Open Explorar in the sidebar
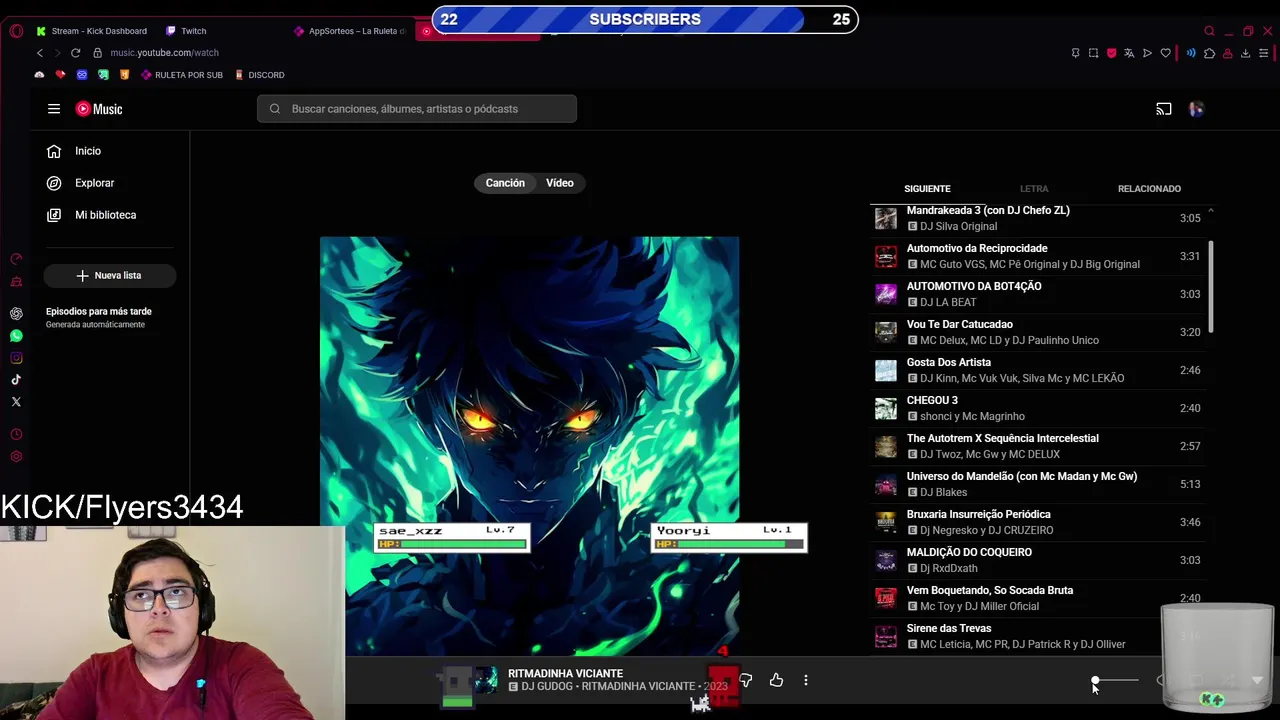Screen dimensions: 1280x720 (x=110, y=183)
